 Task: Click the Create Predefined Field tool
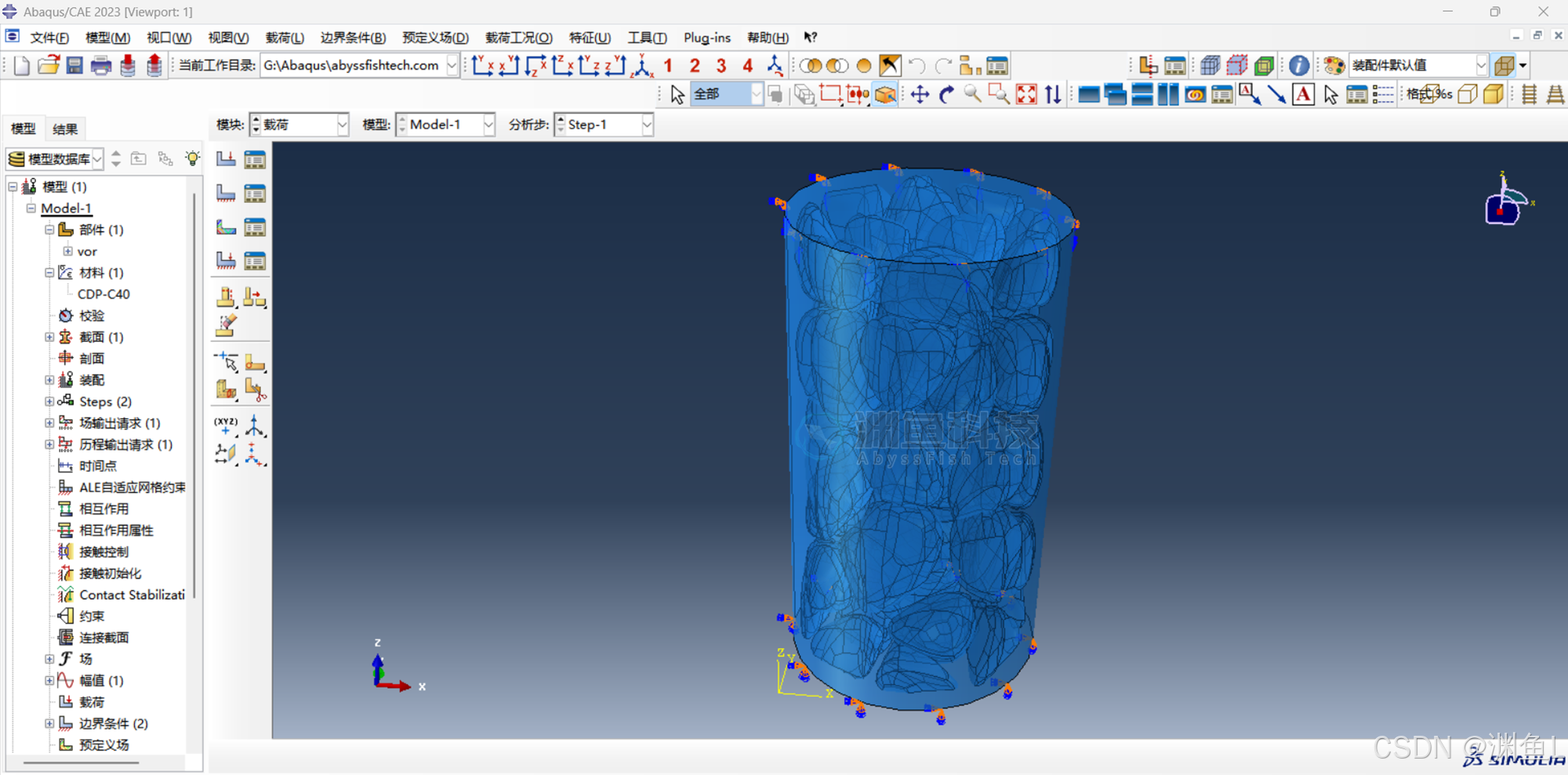point(226,227)
